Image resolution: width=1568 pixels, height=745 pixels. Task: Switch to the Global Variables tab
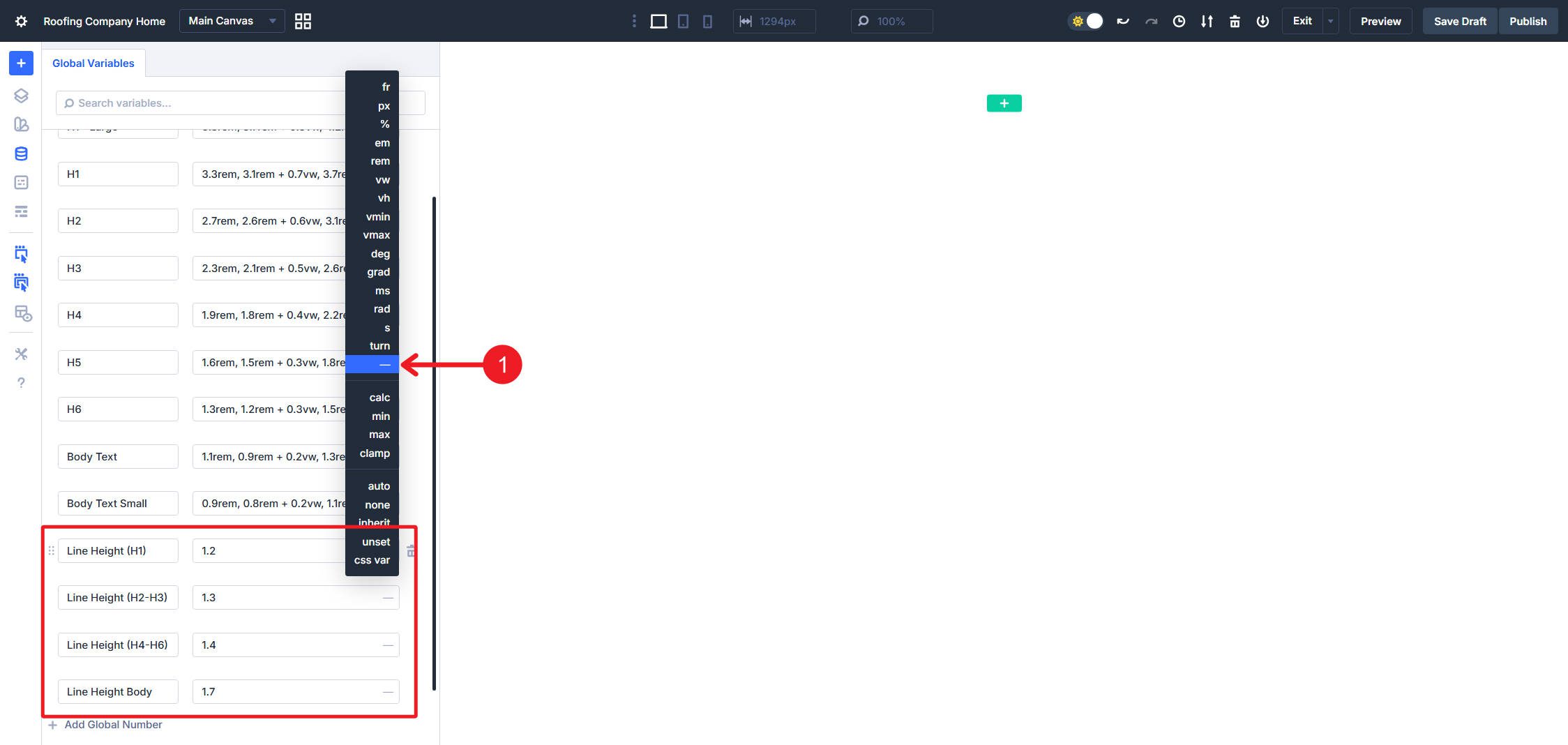[93, 63]
